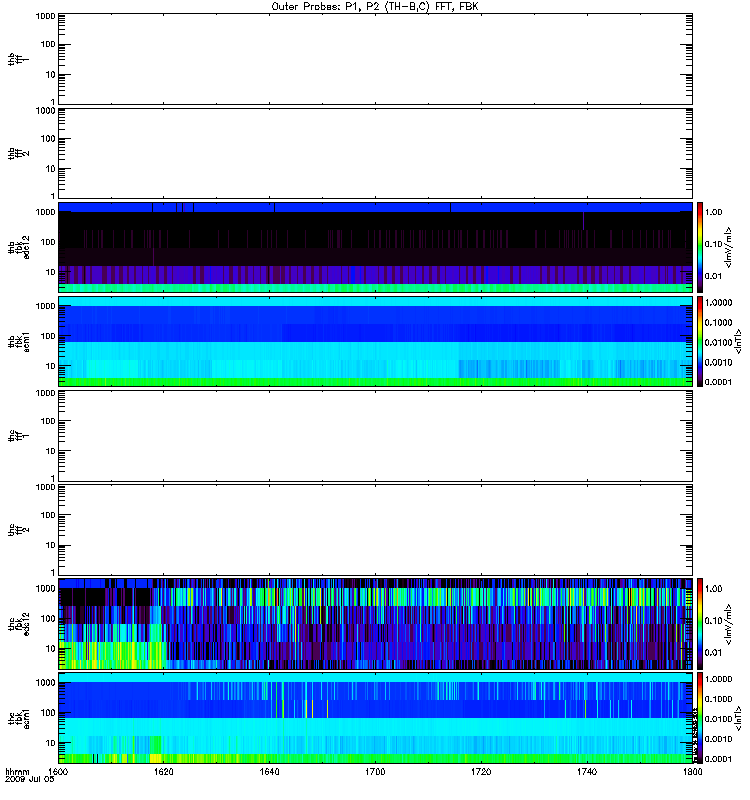This screenshot has height=800, width=750.
Task: Click the '<|nT|>' unit label beside thc scm1
Action: point(738,718)
